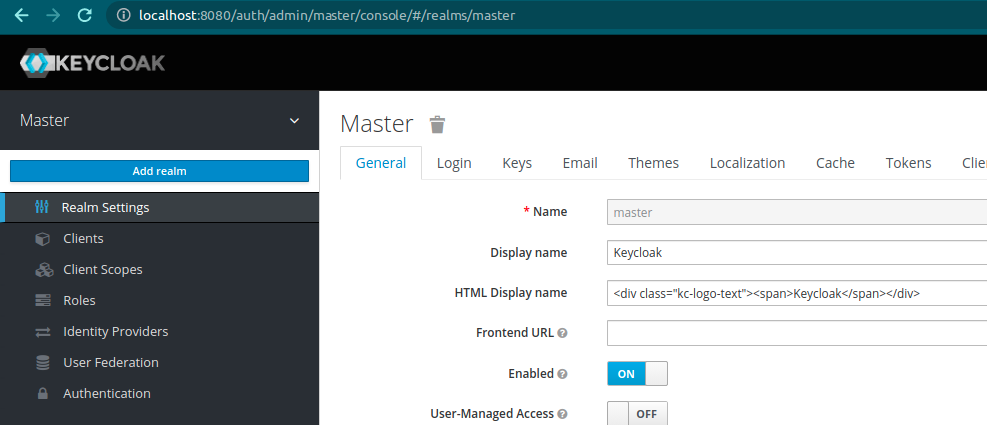This screenshot has width=987, height=425.
Task: Show help tooltip for User-Managed Access
Action: tap(563, 414)
